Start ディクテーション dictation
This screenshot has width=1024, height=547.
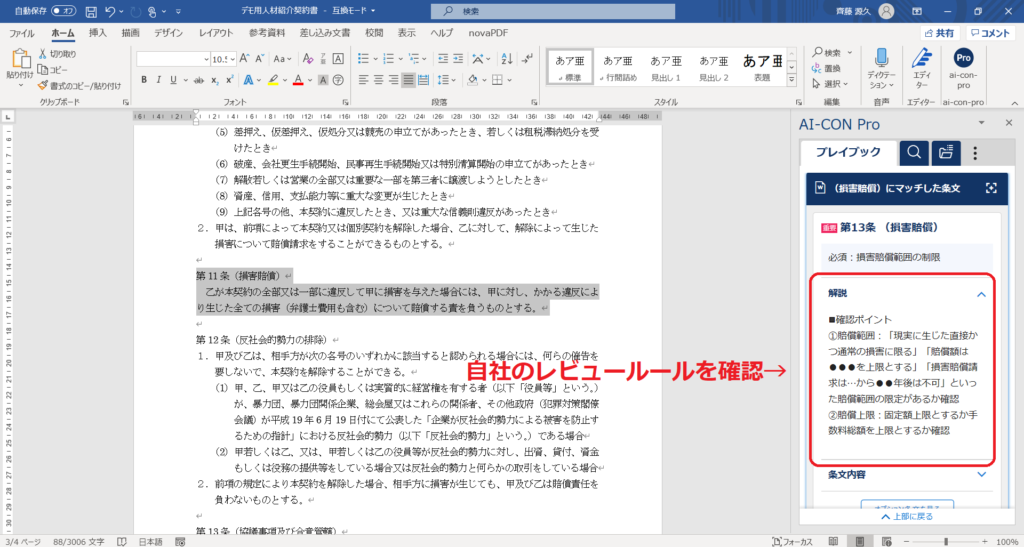pos(881,68)
